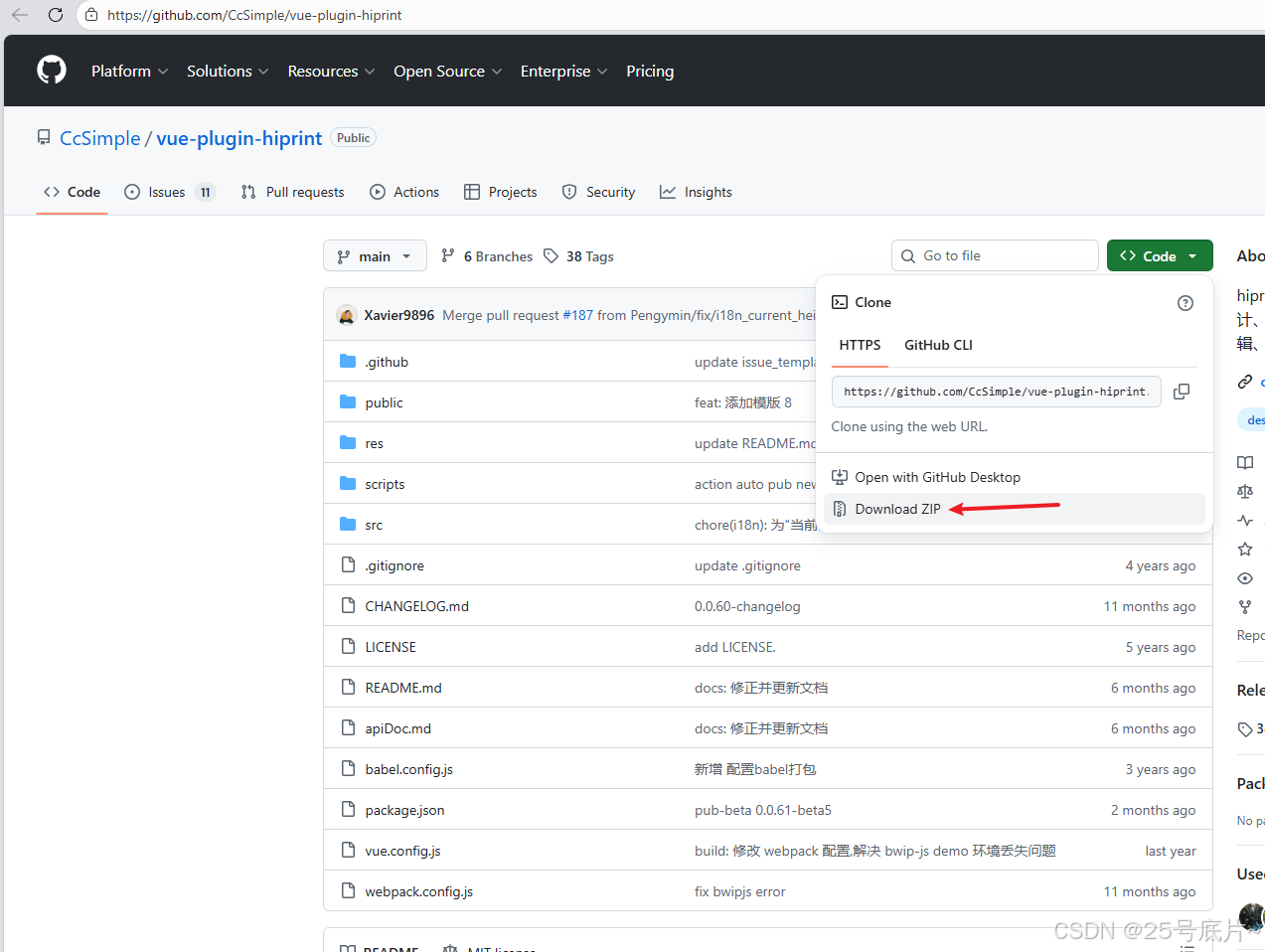Screen dimensions: 1265x952
Task: Click the sidebar watchers eye icon
Action: (1245, 577)
